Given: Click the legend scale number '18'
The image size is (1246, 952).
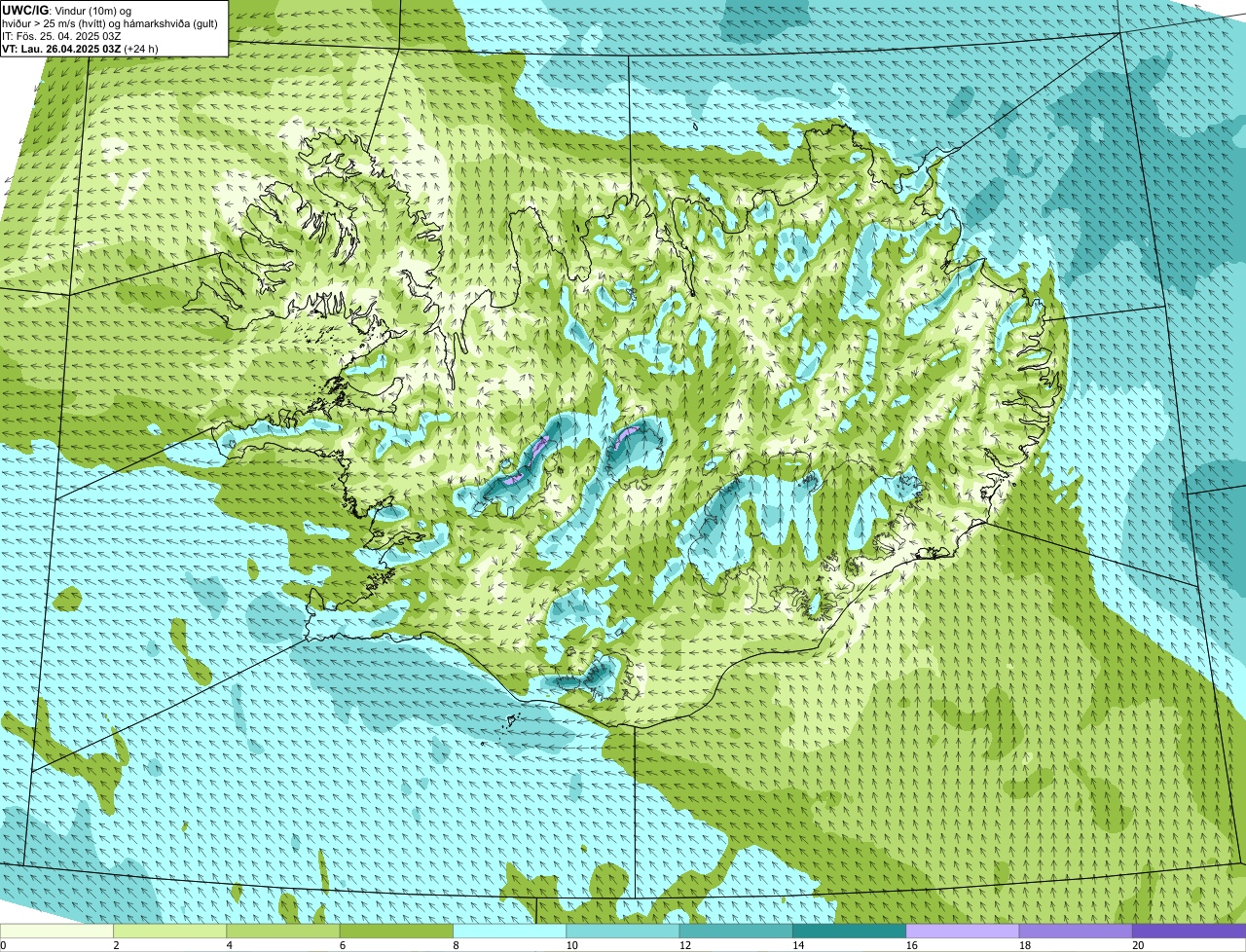Looking at the screenshot, I should pos(1024,945).
